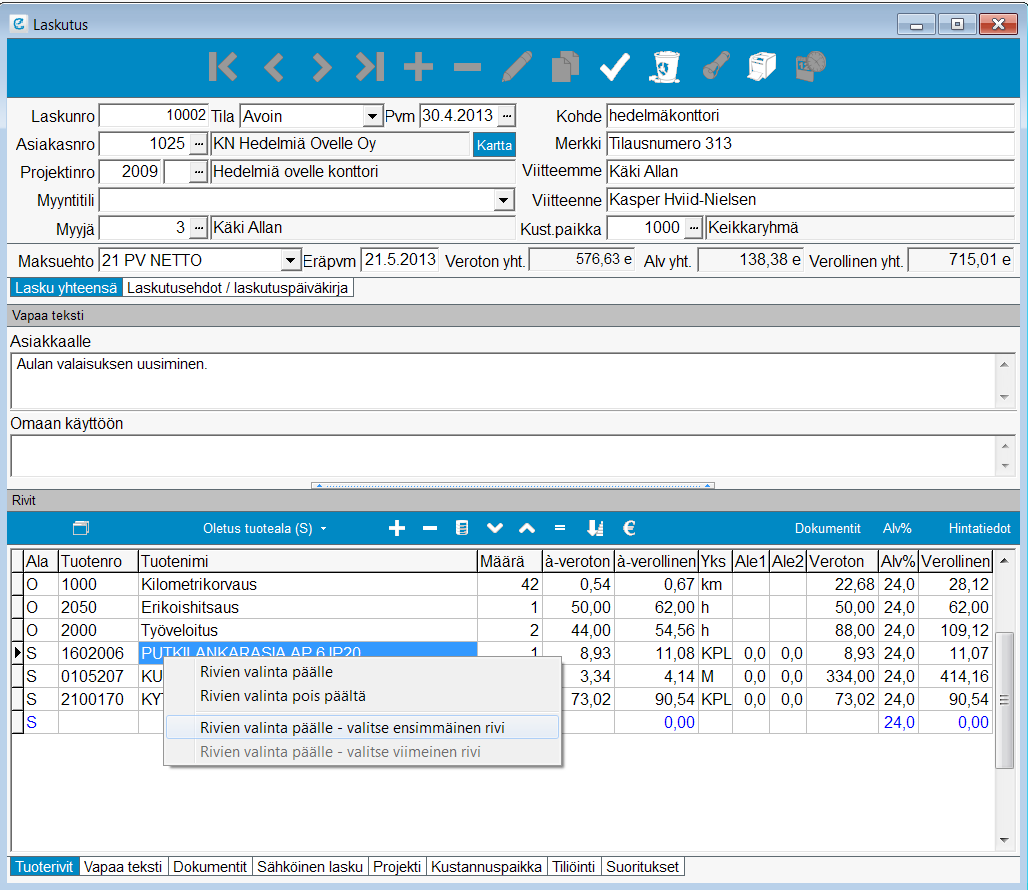Go to first invoice record
The image size is (1028, 890).
[x=223, y=67]
